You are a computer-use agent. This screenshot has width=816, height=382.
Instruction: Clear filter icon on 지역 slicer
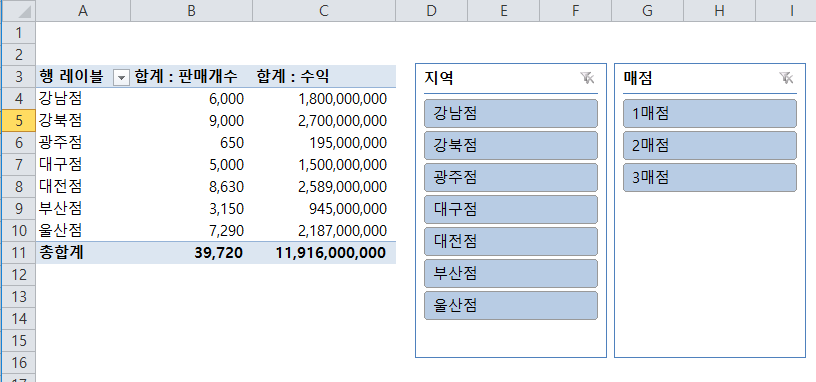[587, 78]
